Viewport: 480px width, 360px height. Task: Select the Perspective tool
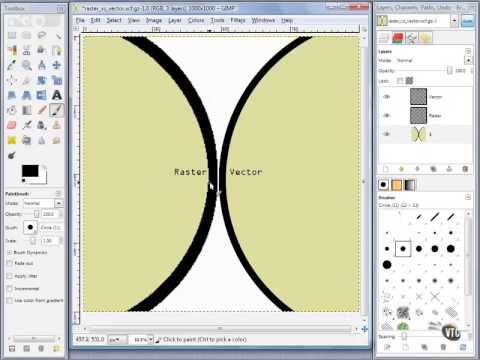click(x=27, y=95)
